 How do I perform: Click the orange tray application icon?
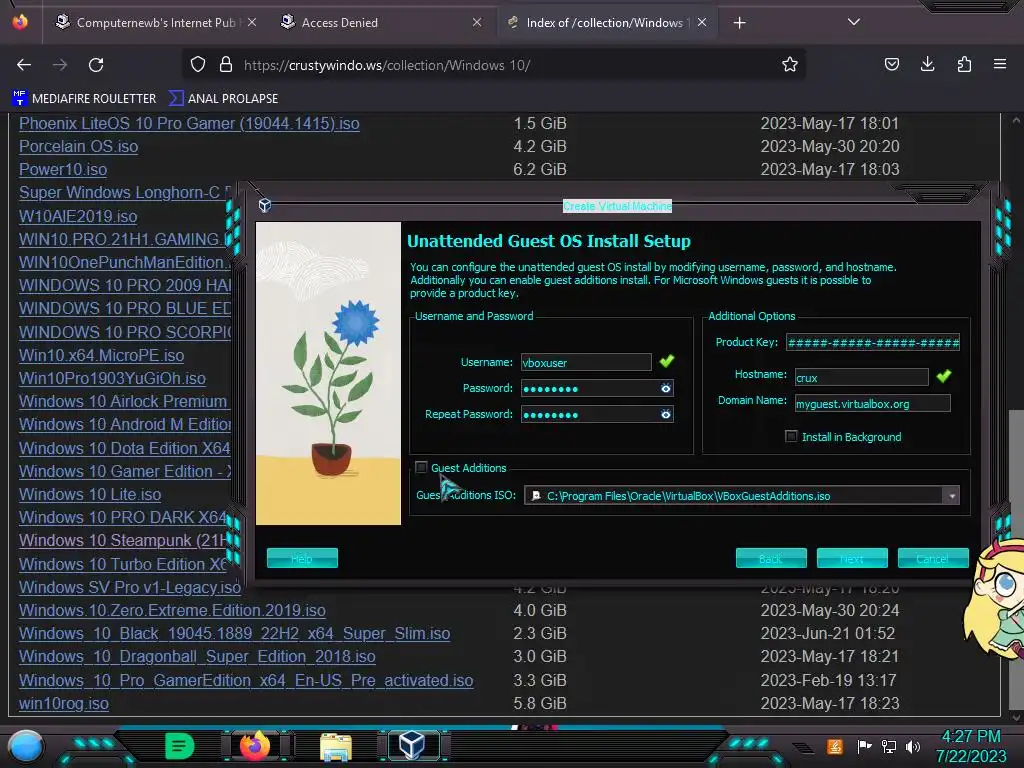point(835,746)
